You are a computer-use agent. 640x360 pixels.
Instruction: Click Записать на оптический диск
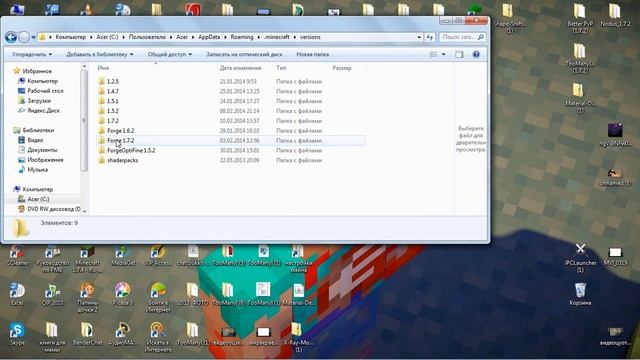pyautogui.click(x=244, y=54)
